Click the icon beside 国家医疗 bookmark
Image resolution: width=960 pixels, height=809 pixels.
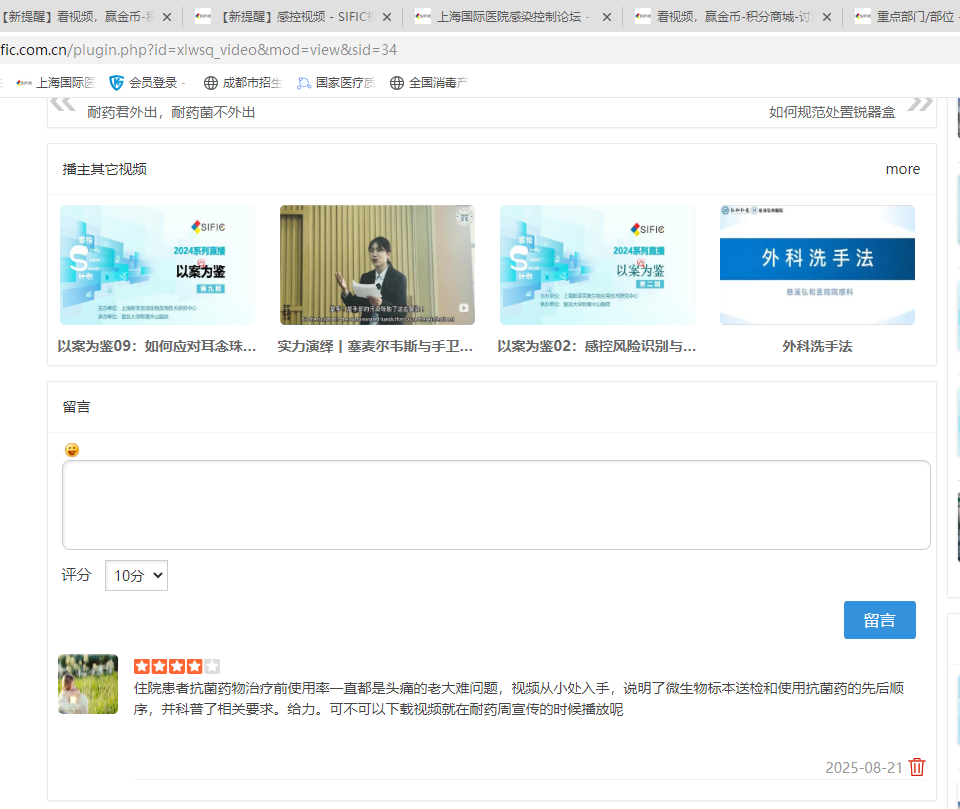(x=305, y=83)
